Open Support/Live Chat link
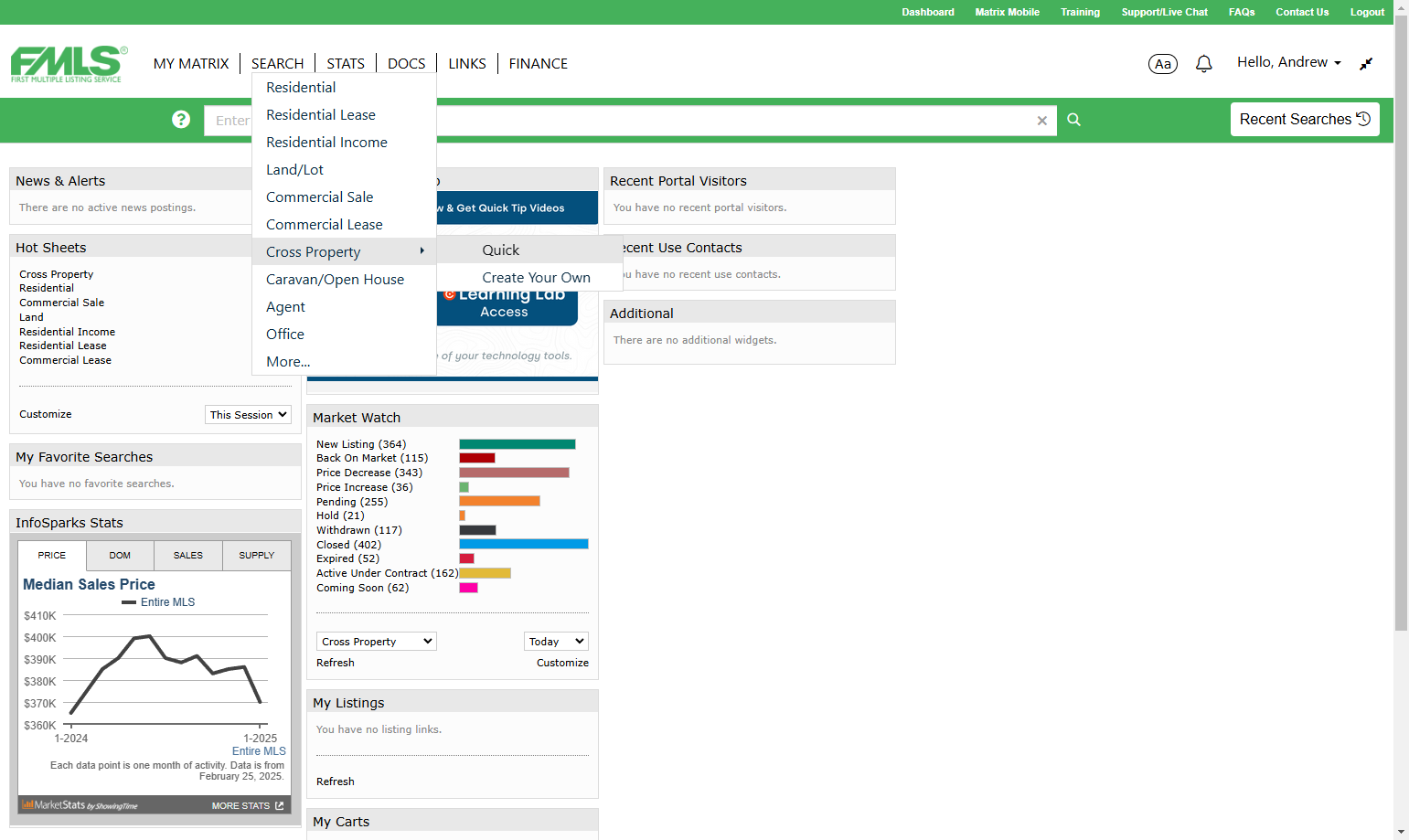Screen dimensions: 1409x840 [1164, 12]
